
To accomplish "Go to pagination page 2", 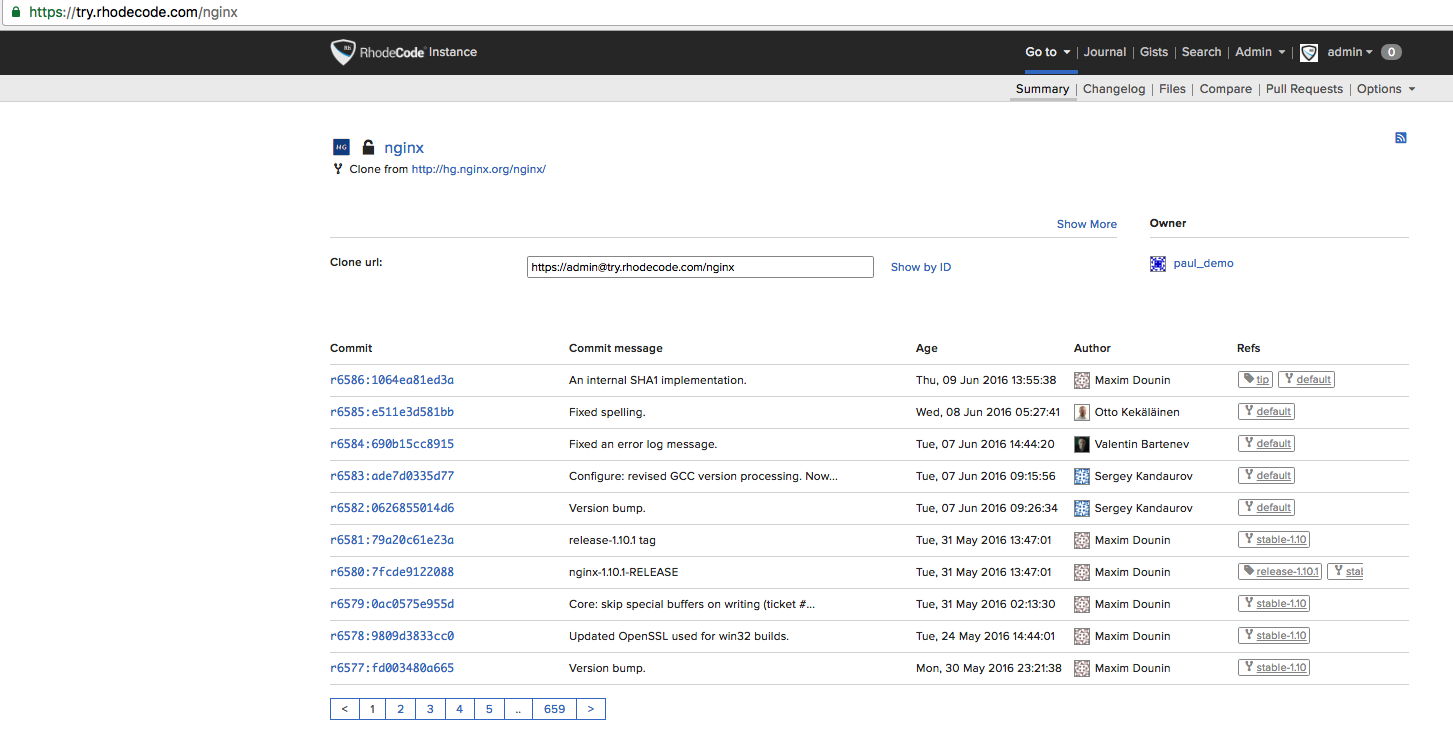I will 401,709.
